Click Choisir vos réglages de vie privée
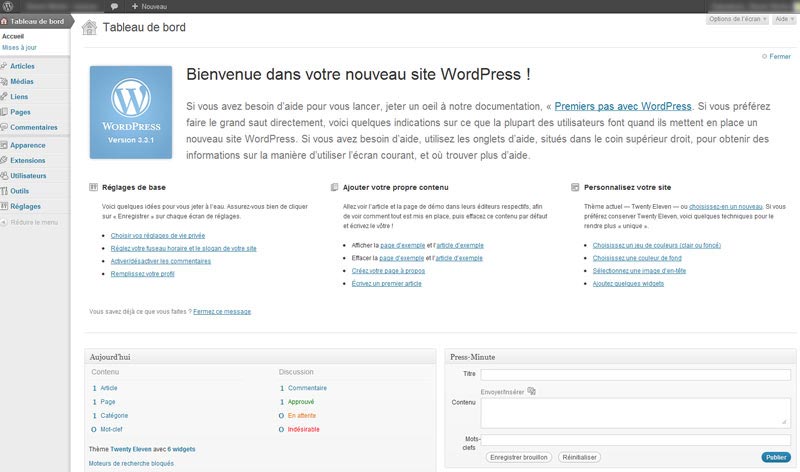 pyautogui.click(x=158, y=235)
